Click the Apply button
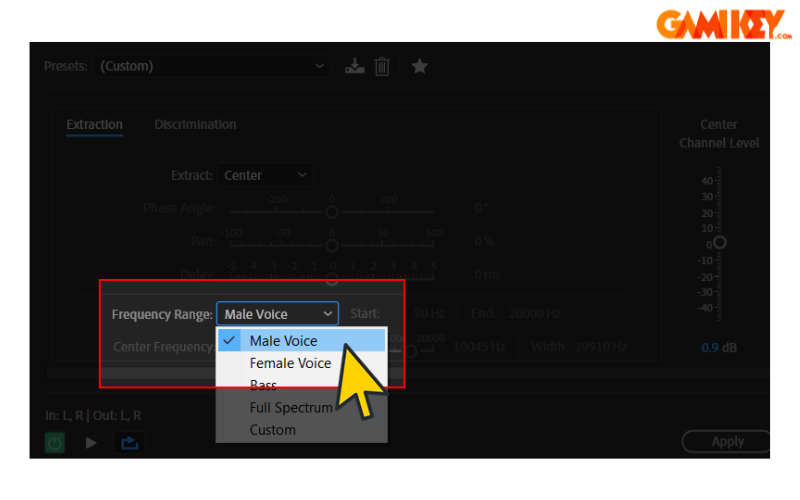The image size is (800, 500). pos(727,441)
